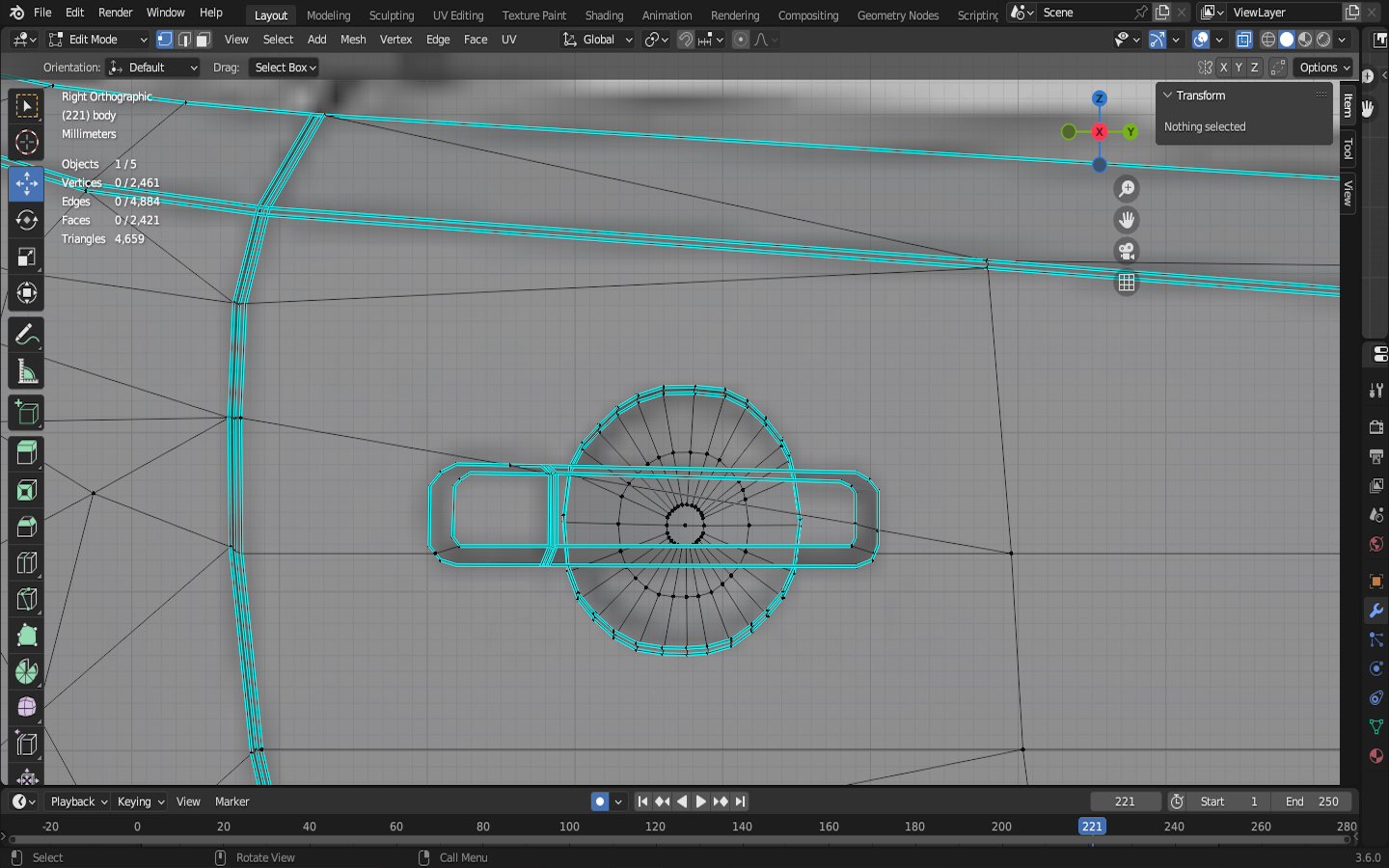Choose the Annotate pencil tool
1389x868 pixels.
coord(27,335)
